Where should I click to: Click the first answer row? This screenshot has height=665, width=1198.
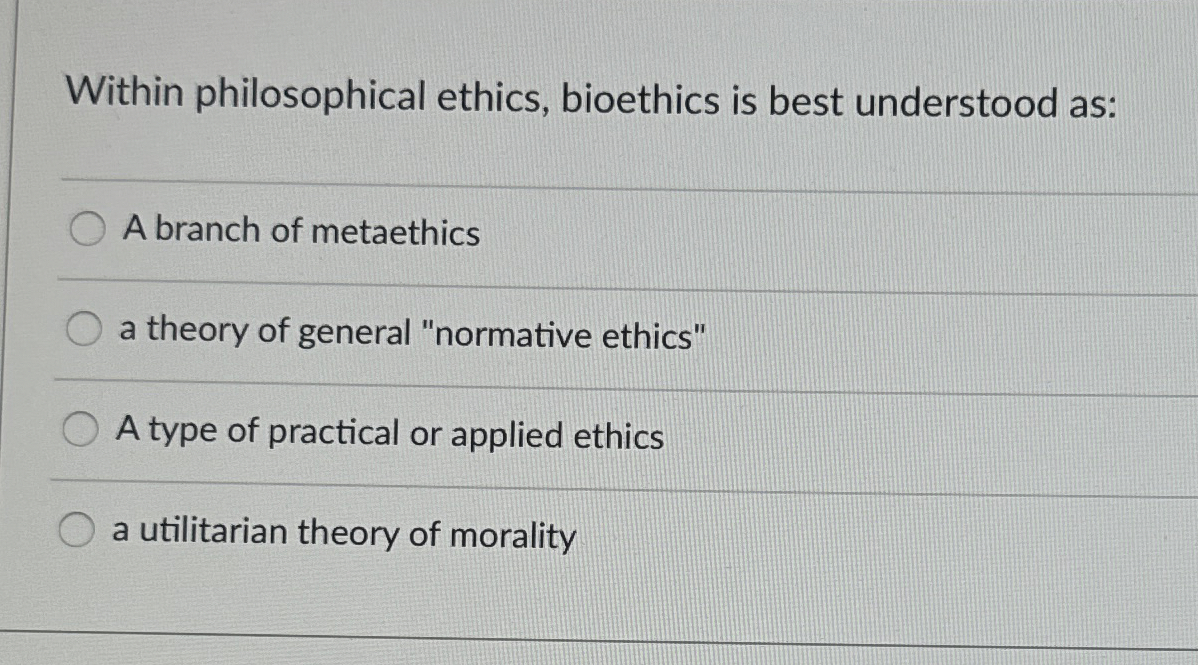coord(500,230)
